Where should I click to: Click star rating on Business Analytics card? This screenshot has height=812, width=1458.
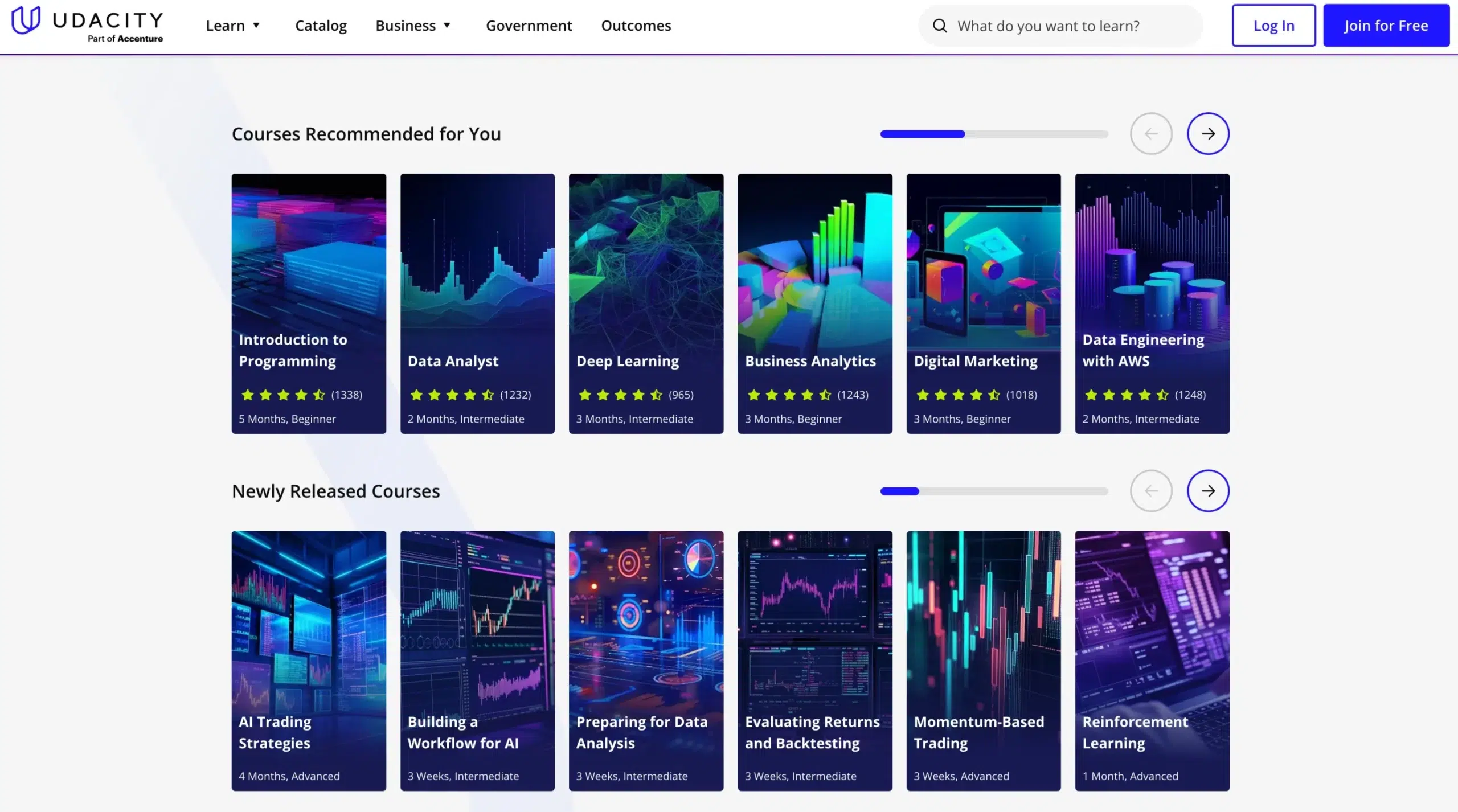(789, 395)
